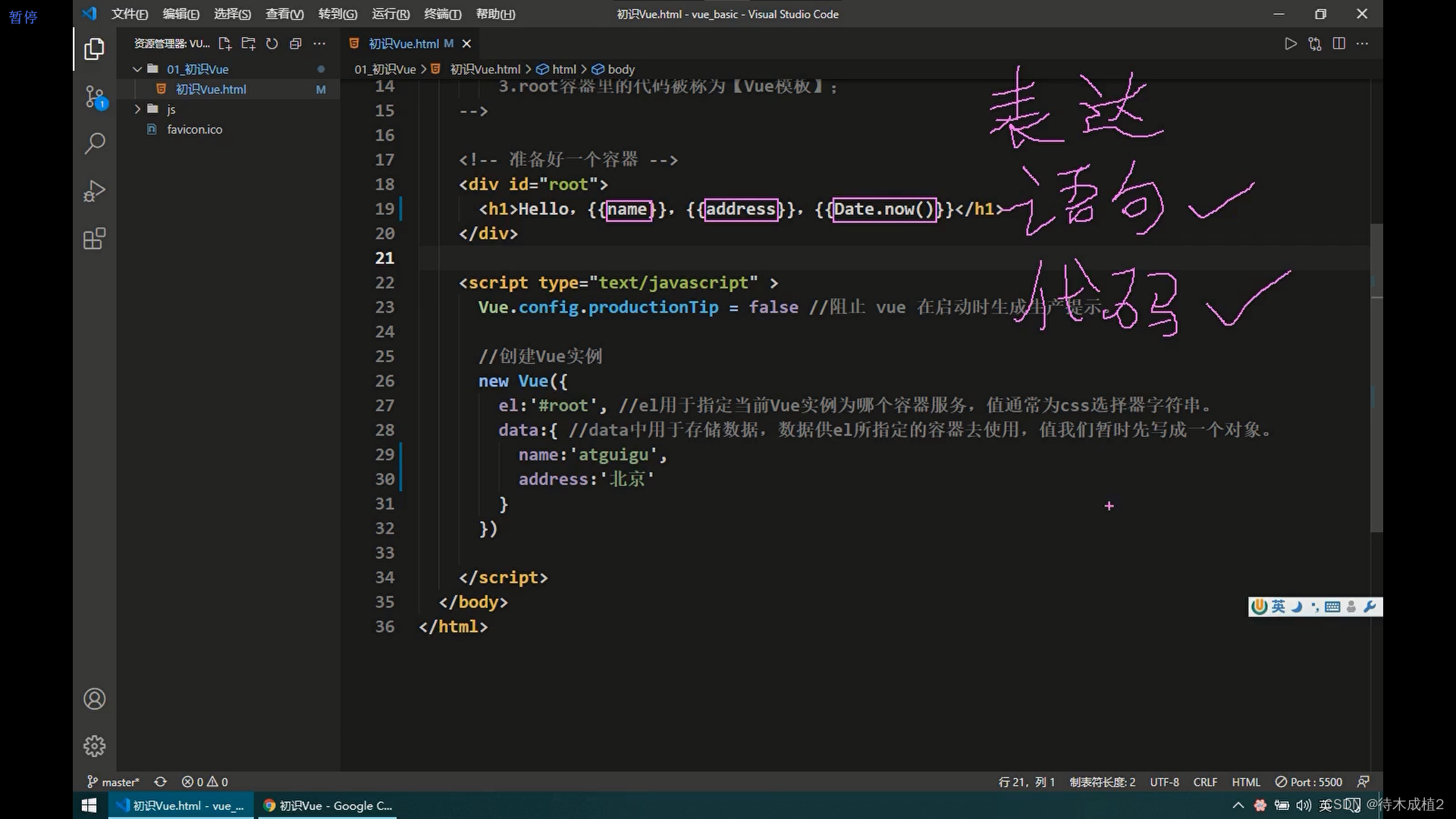1456x819 pixels.
Task: Open errors and warnings count in status bar
Action: click(205, 782)
